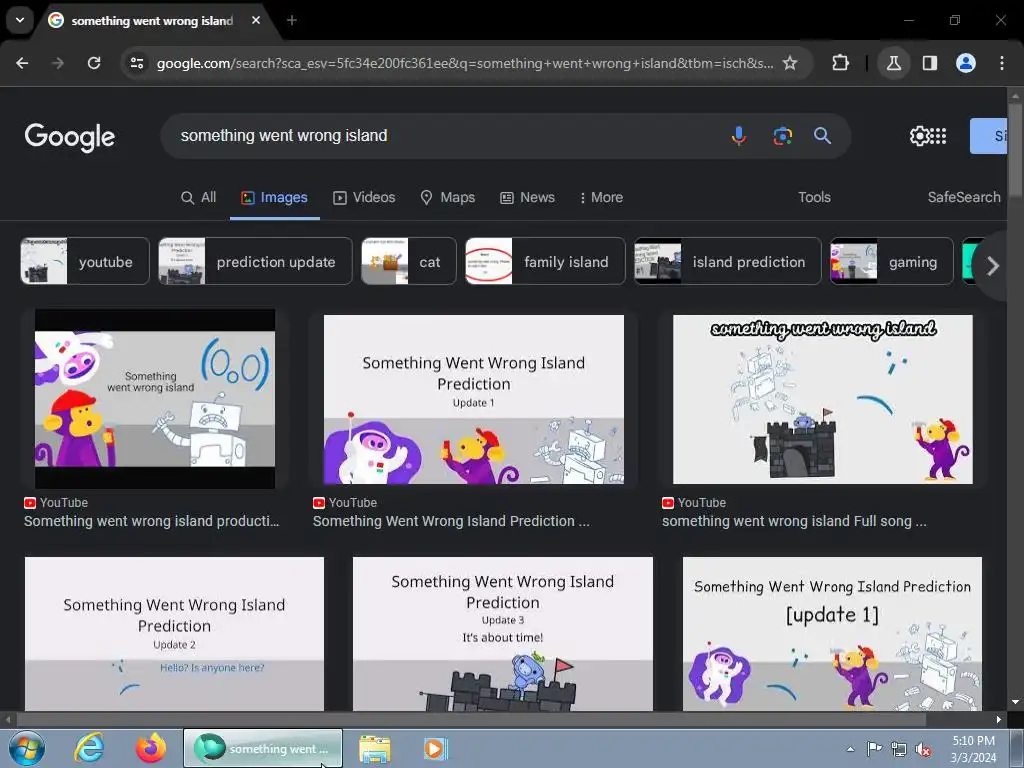Show hidden tray icons arrow
Image resolution: width=1024 pixels, height=768 pixels.
pyautogui.click(x=850, y=749)
